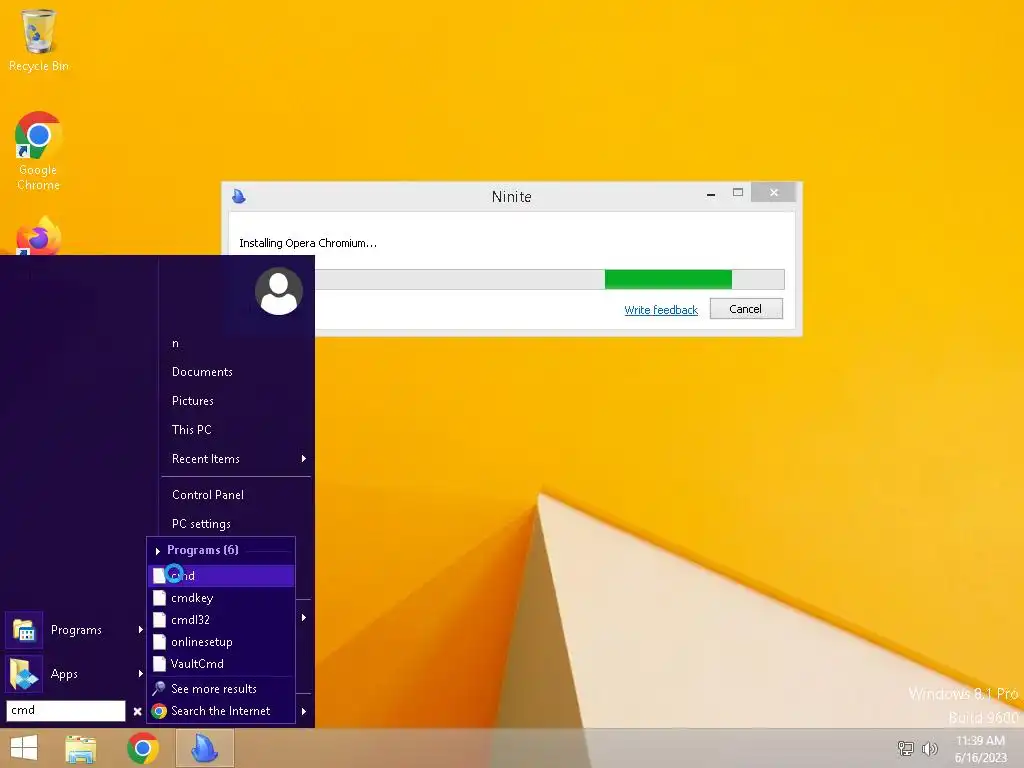Open the taskbar clock and date

981,749
